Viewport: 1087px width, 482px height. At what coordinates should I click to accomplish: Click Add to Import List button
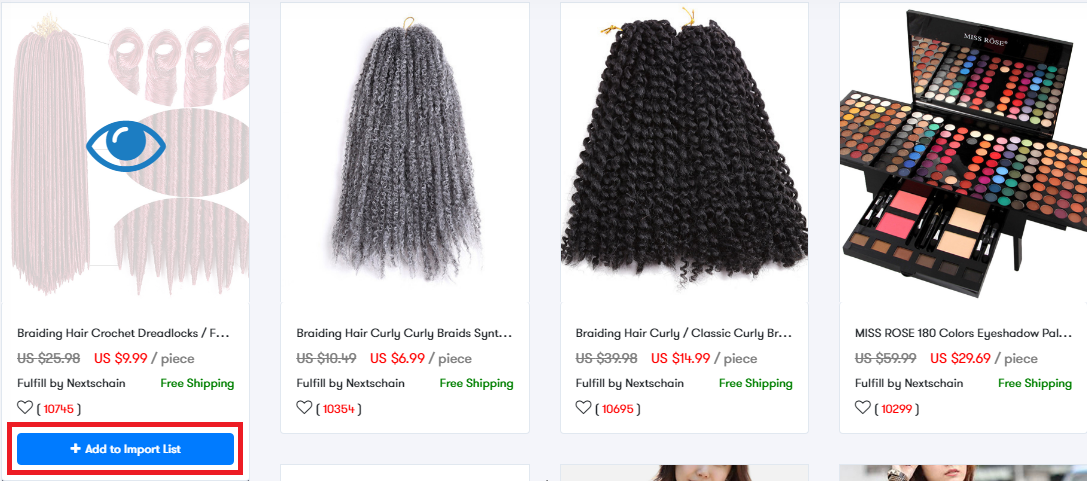point(125,449)
